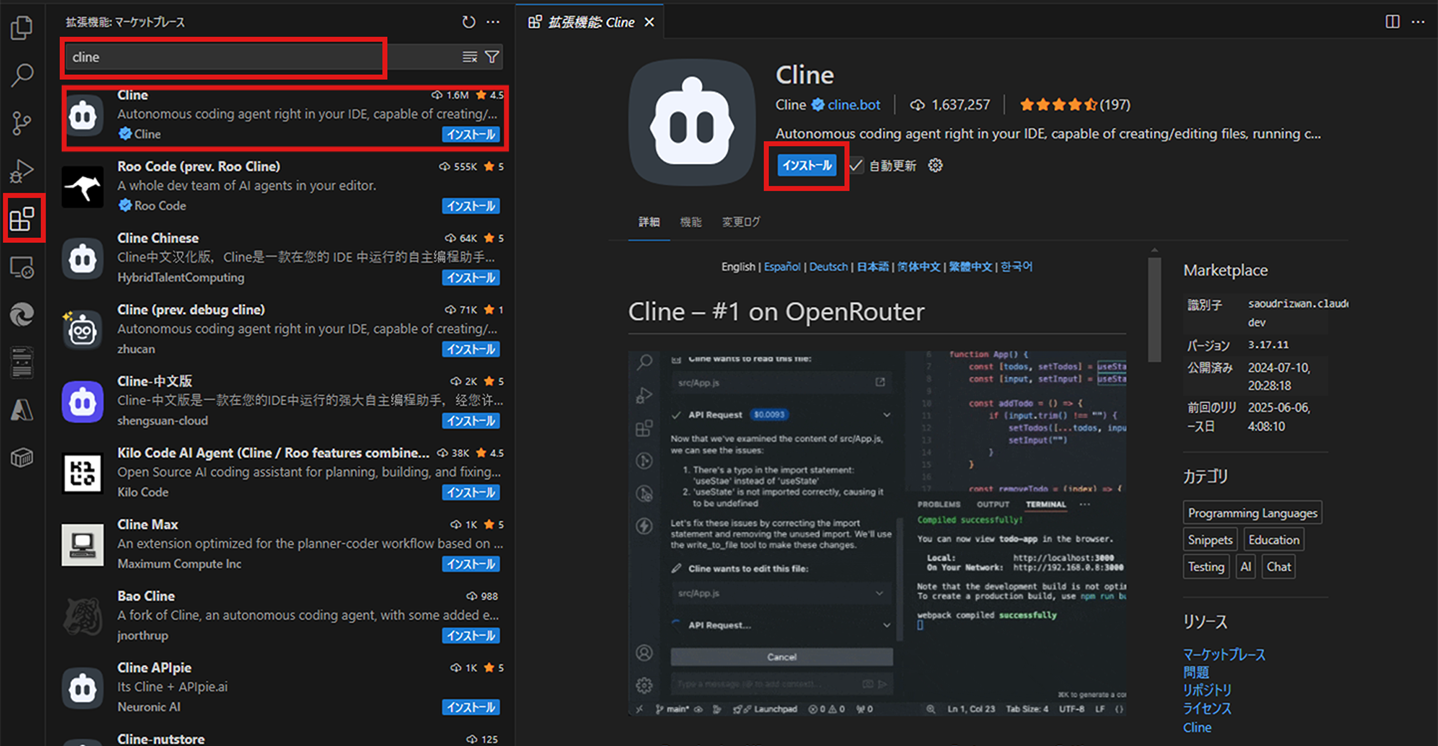The image size is (1438, 746).
Task: Open Cline APIpie extension entry
Action: point(283,687)
